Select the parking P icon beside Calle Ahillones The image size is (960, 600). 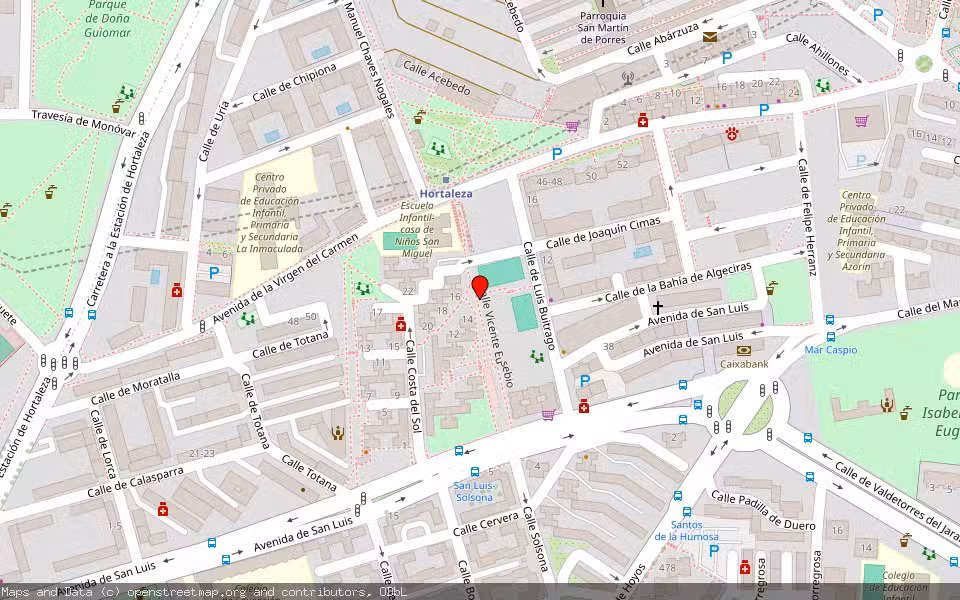[x=763, y=110]
